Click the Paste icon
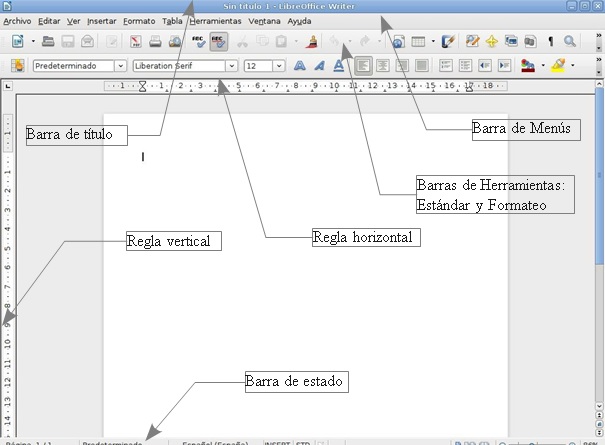Viewport: 605px width, 445px height. coord(282,42)
